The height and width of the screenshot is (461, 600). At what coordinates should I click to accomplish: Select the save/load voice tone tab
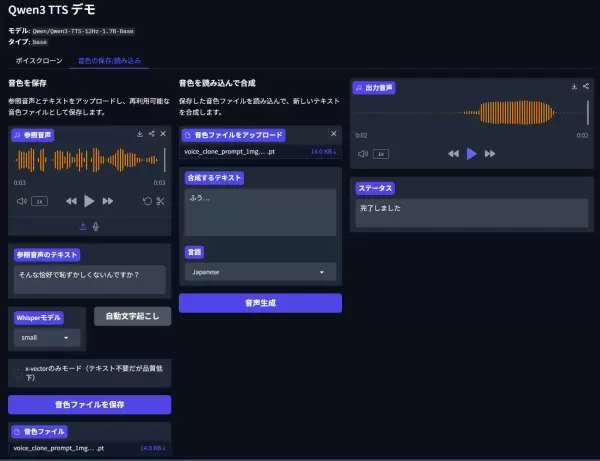(109, 60)
